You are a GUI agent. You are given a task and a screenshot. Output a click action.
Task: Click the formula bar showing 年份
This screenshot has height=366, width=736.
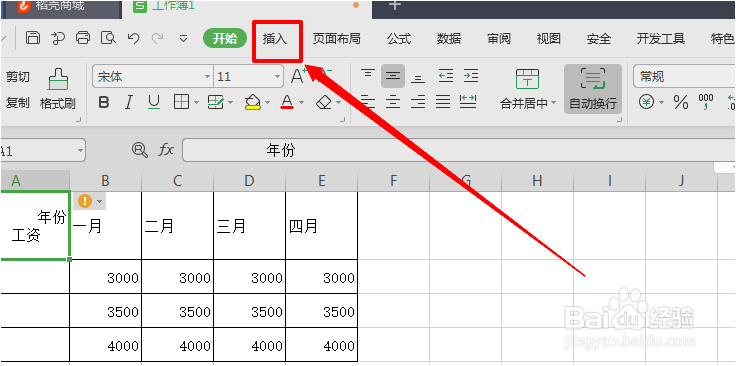459,150
